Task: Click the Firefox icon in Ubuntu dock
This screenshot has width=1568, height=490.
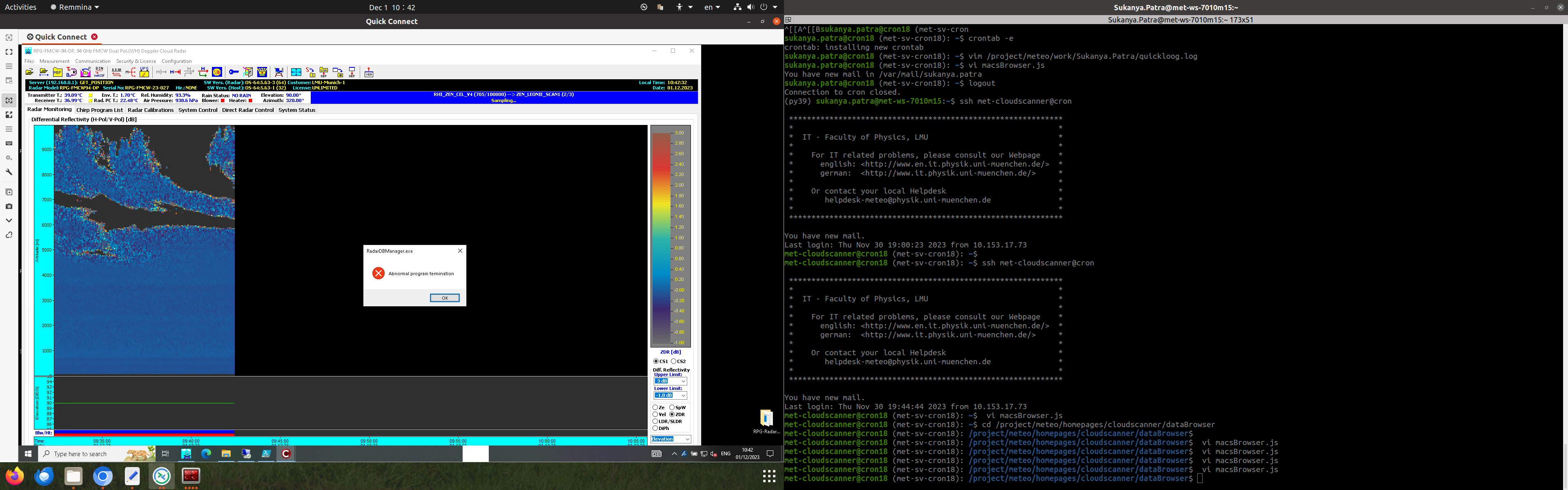Action: pos(15,475)
